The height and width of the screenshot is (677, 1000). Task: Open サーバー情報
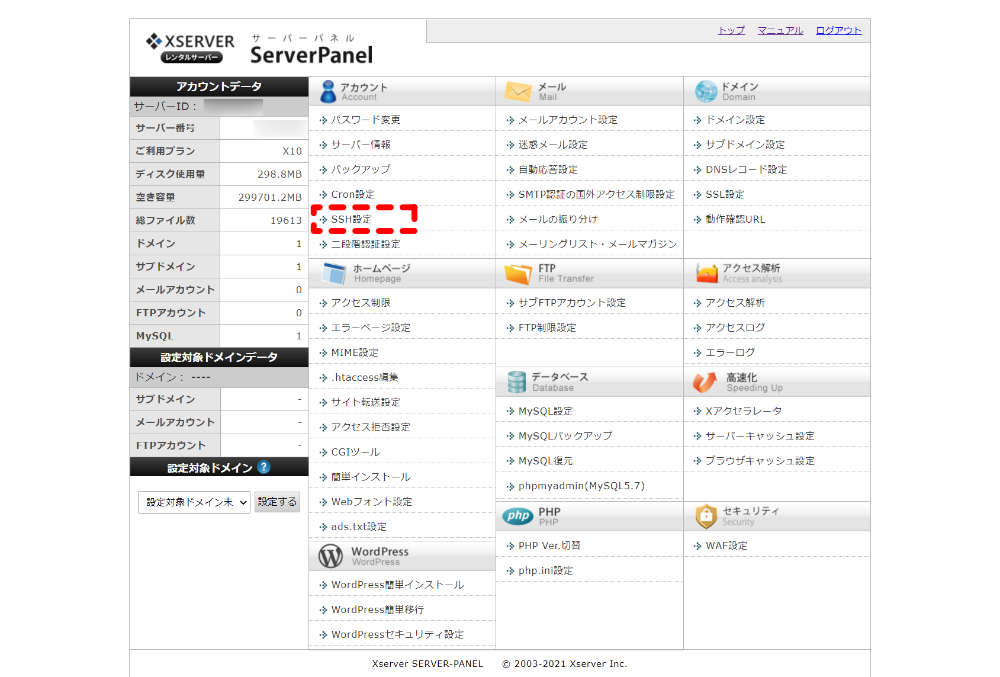tap(360, 145)
